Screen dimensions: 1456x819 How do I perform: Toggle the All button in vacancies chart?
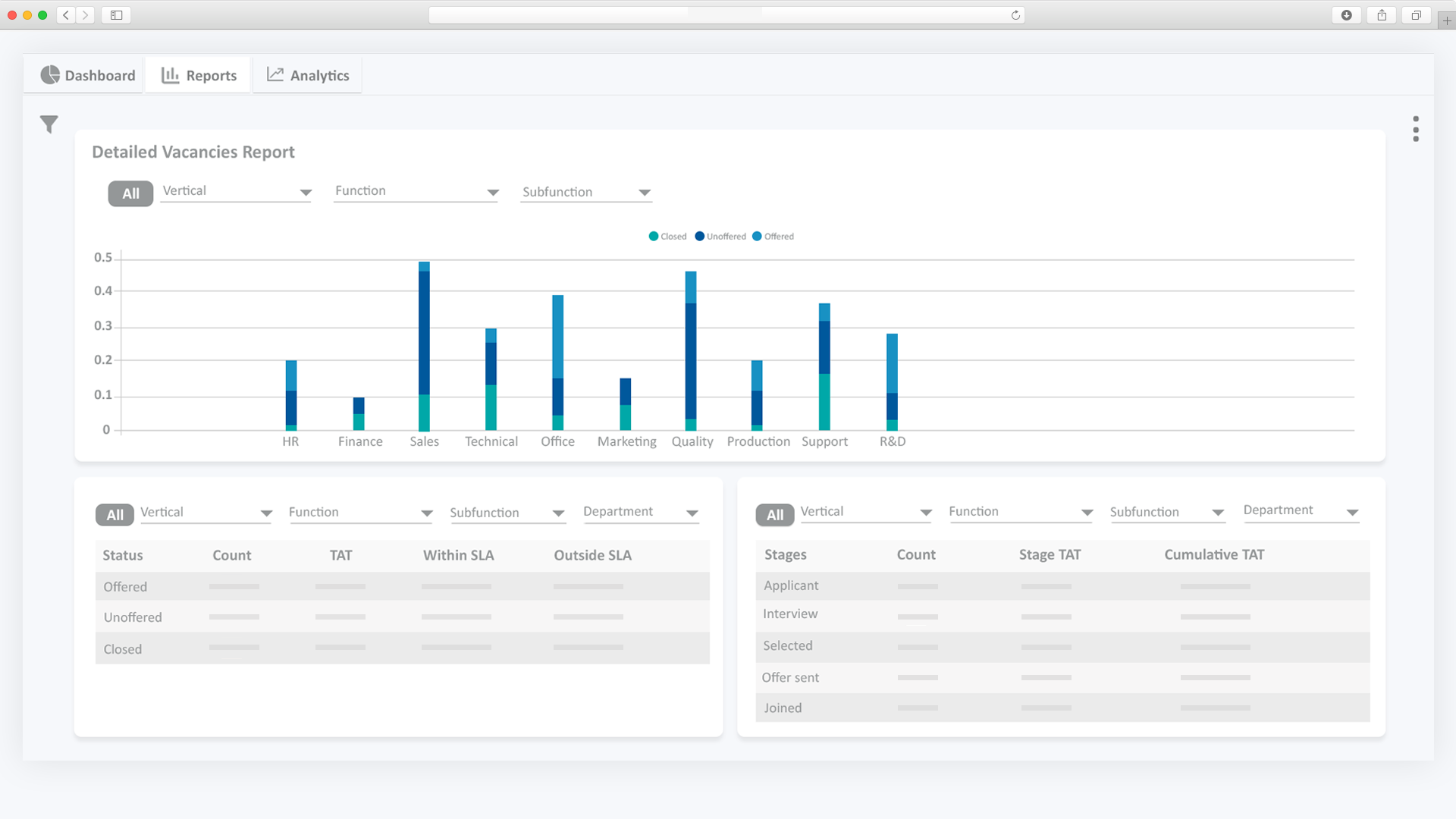pos(130,193)
